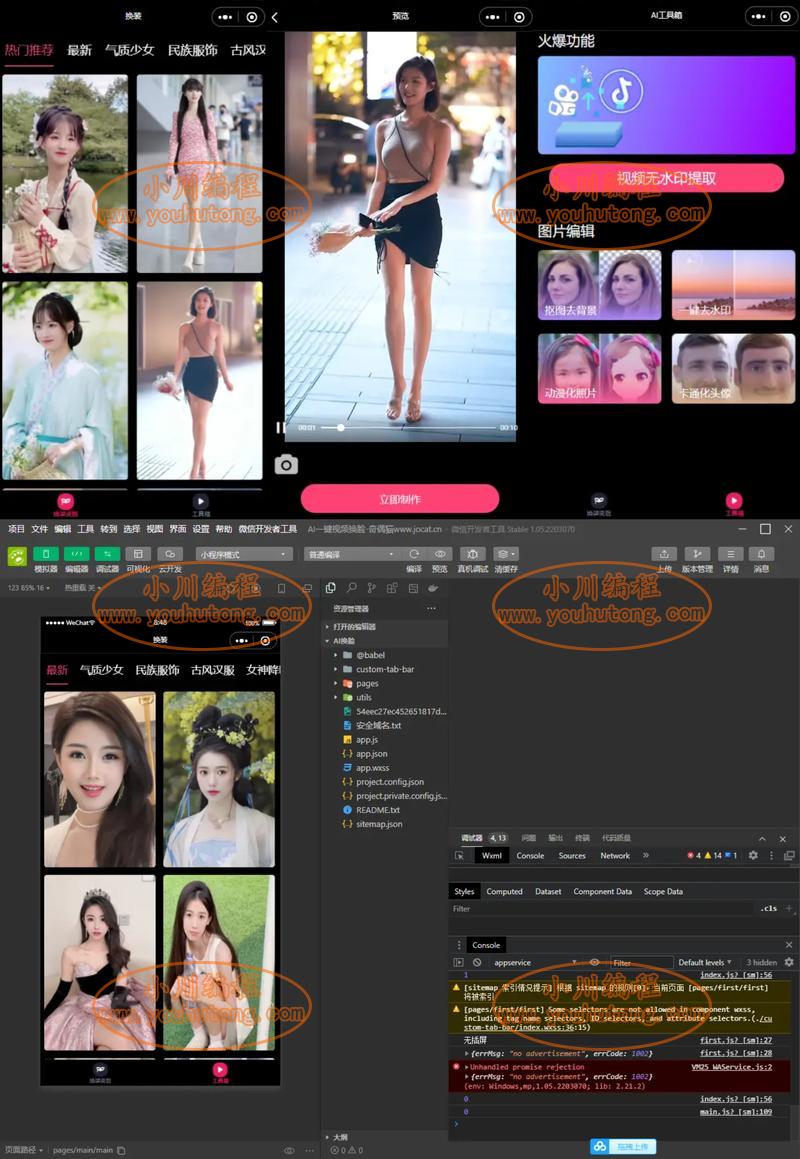Open the 详情 details icon
Screen dimensions: 800x1159
click(x=730, y=554)
